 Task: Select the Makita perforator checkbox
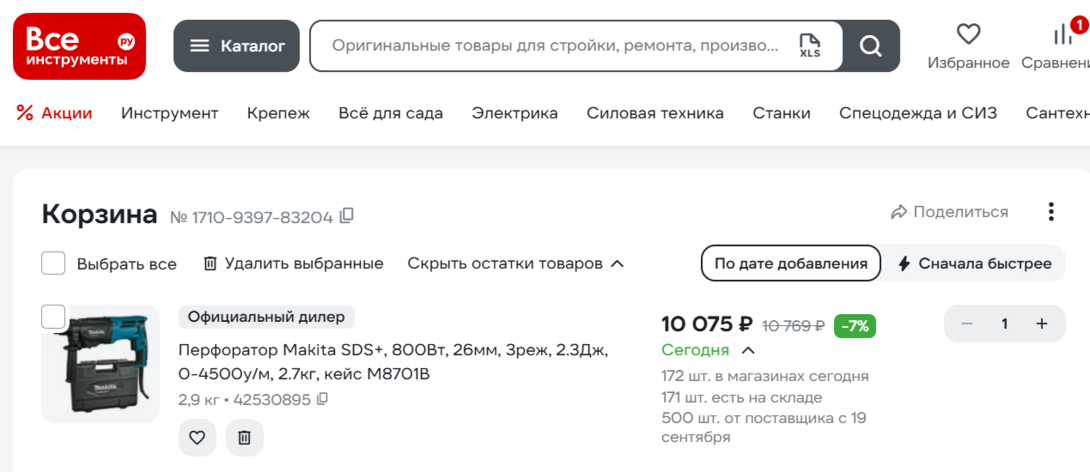(54, 316)
